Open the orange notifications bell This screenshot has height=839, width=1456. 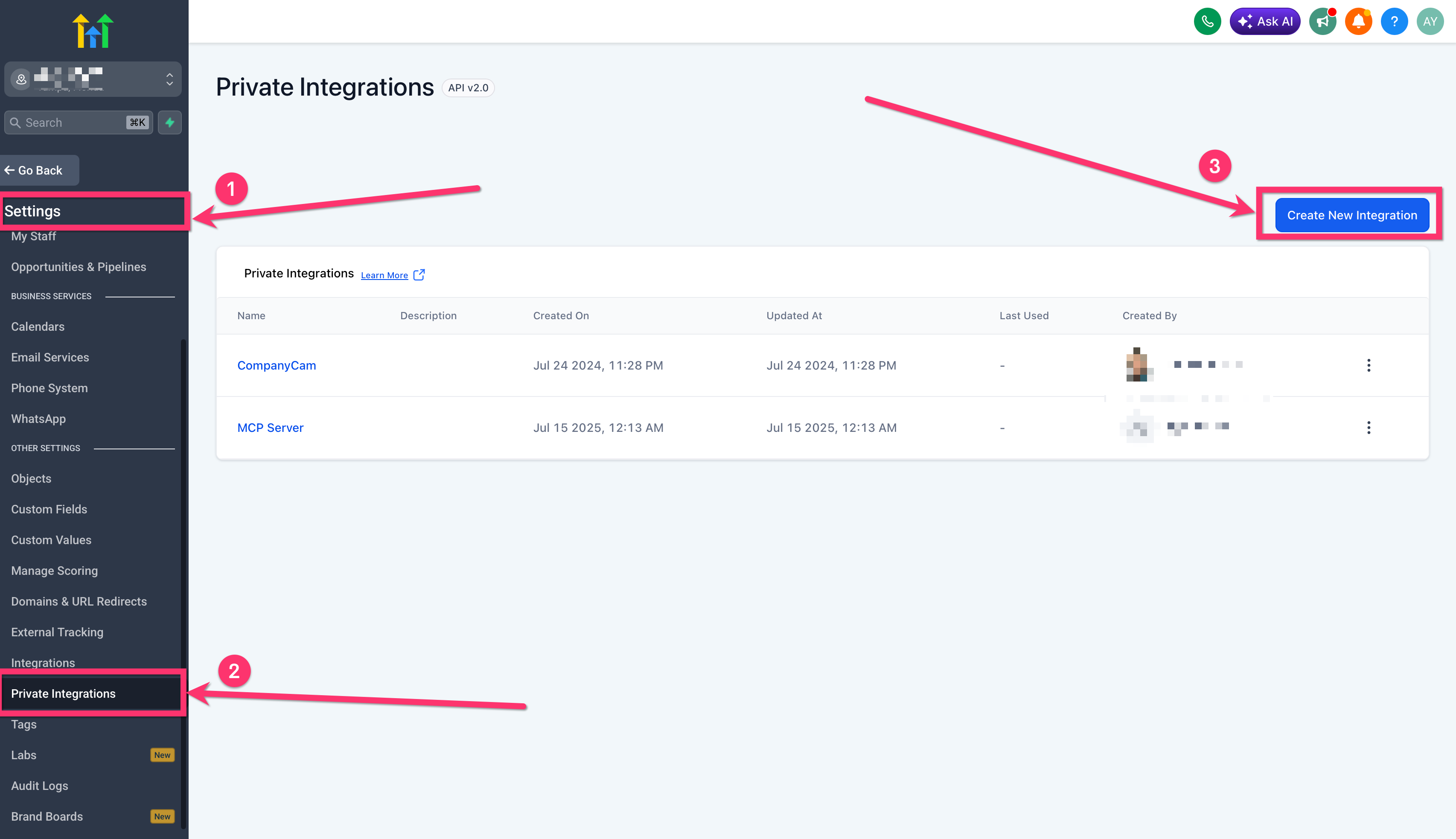click(x=1358, y=22)
